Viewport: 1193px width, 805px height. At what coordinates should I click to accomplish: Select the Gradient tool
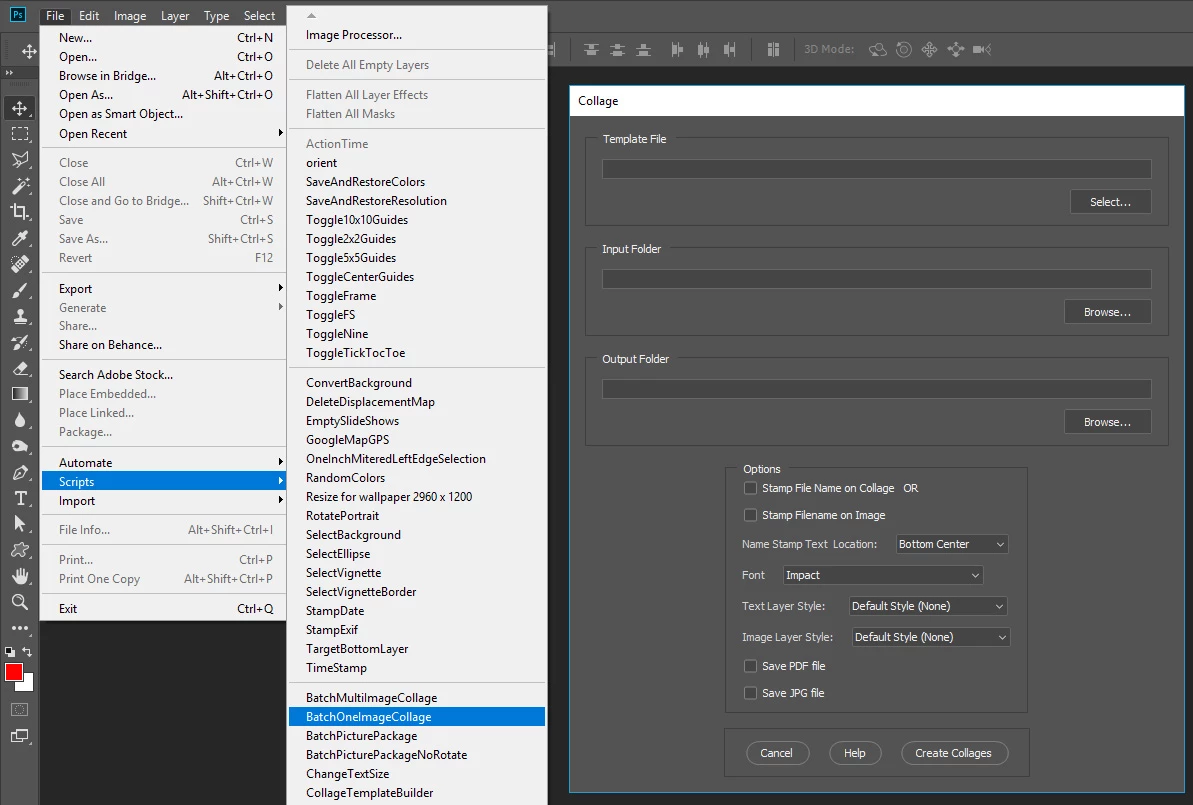pos(20,394)
